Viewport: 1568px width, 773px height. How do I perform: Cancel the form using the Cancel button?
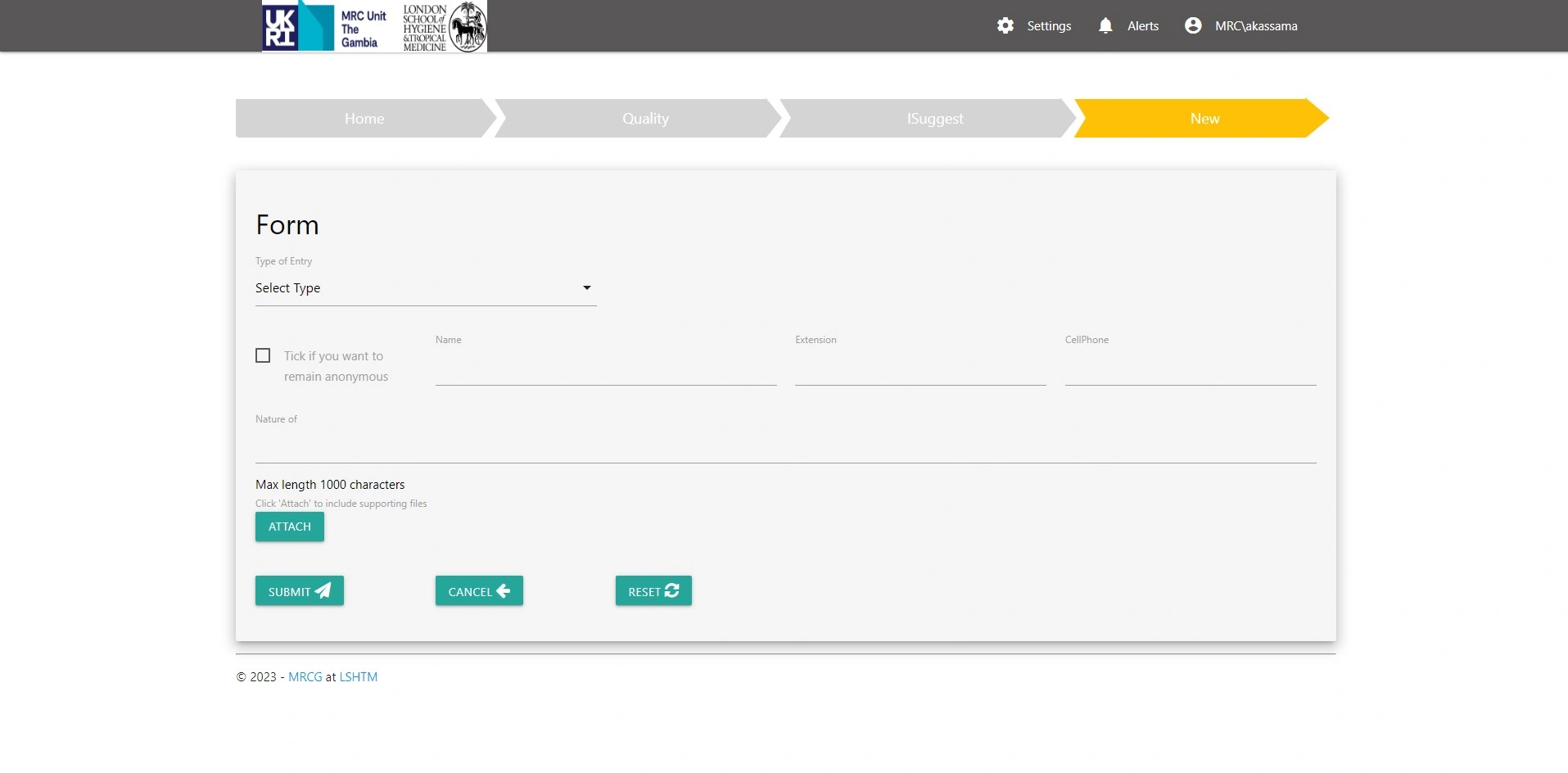(x=478, y=590)
